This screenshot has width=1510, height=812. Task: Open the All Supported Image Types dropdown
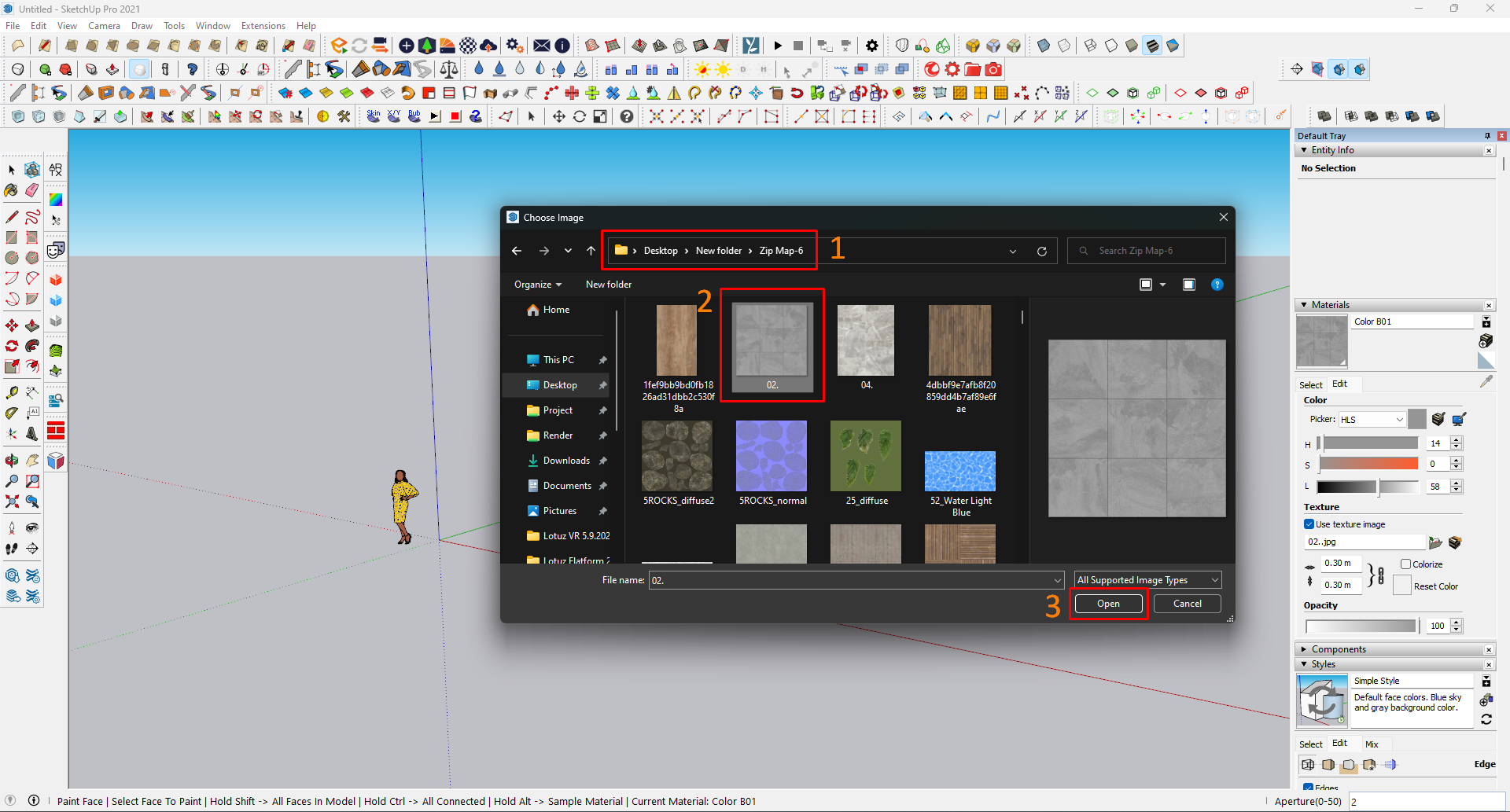pyautogui.click(x=1148, y=580)
